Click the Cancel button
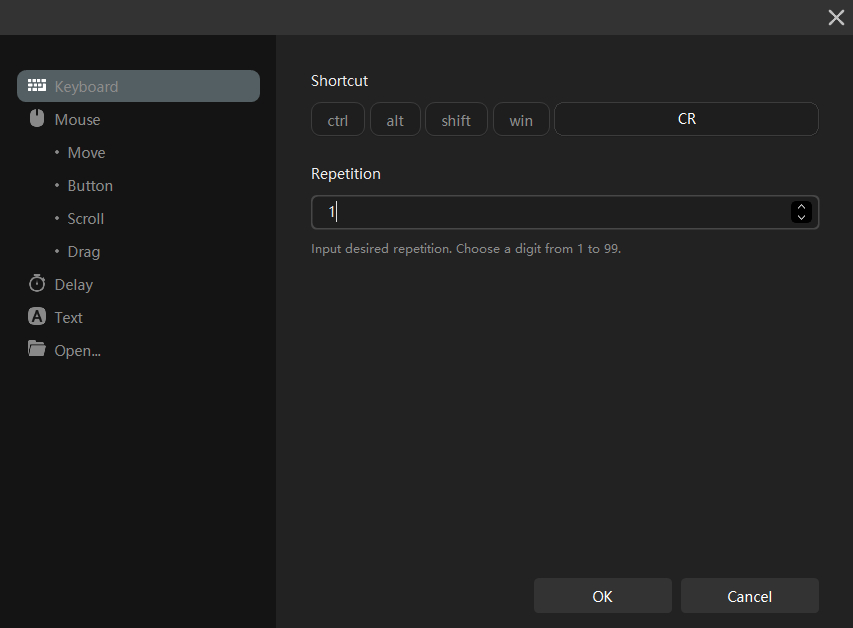Screen dimensions: 853x628 tap(749, 596)
